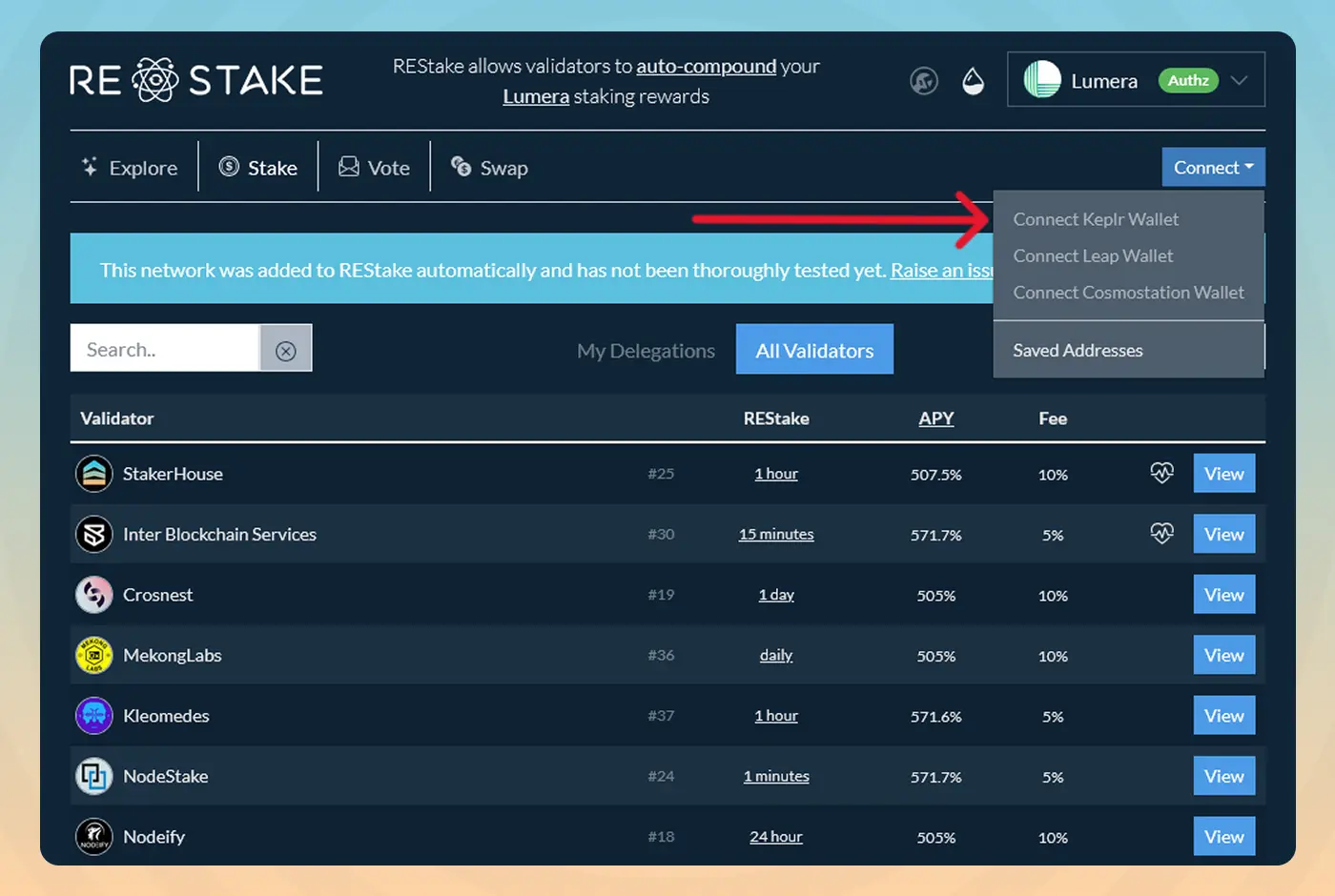
Task: Click StakerHouse heartbeat status icon
Action: point(1161,473)
